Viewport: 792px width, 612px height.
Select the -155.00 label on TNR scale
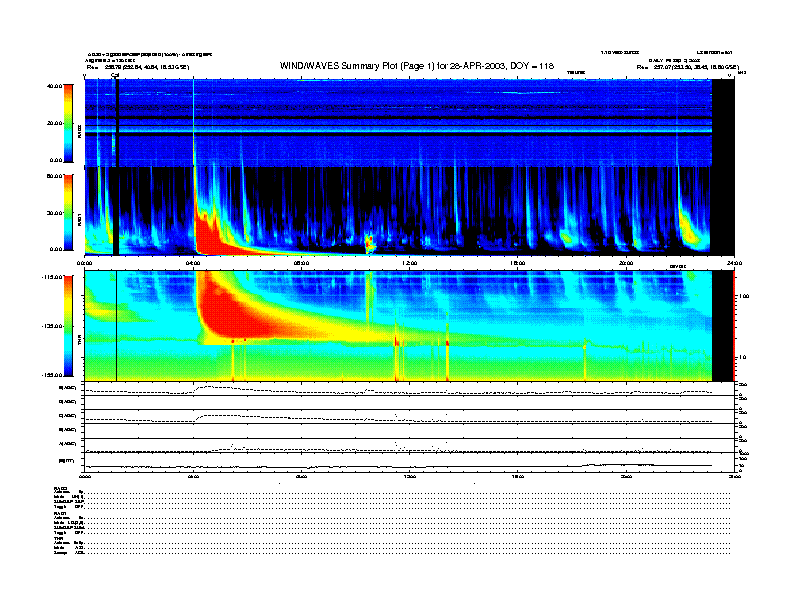click(52, 375)
